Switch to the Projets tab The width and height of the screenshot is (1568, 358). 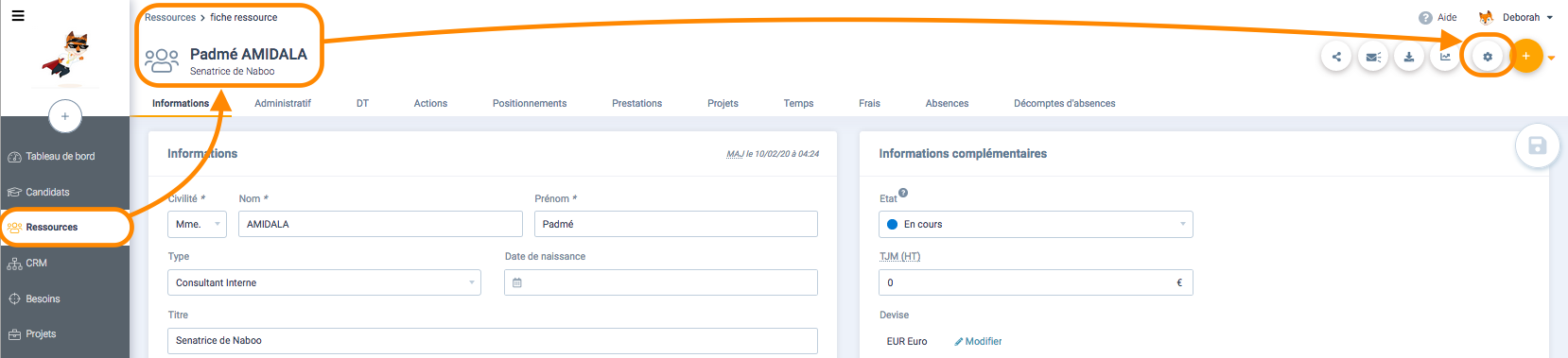point(723,103)
